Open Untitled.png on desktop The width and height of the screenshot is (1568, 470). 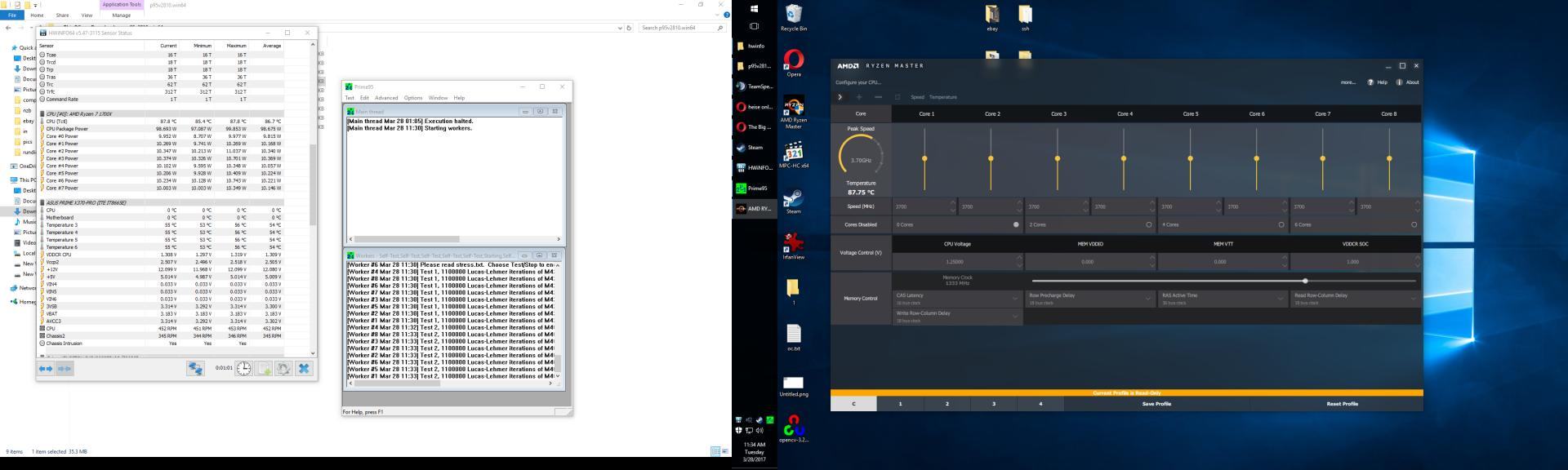(793, 387)
